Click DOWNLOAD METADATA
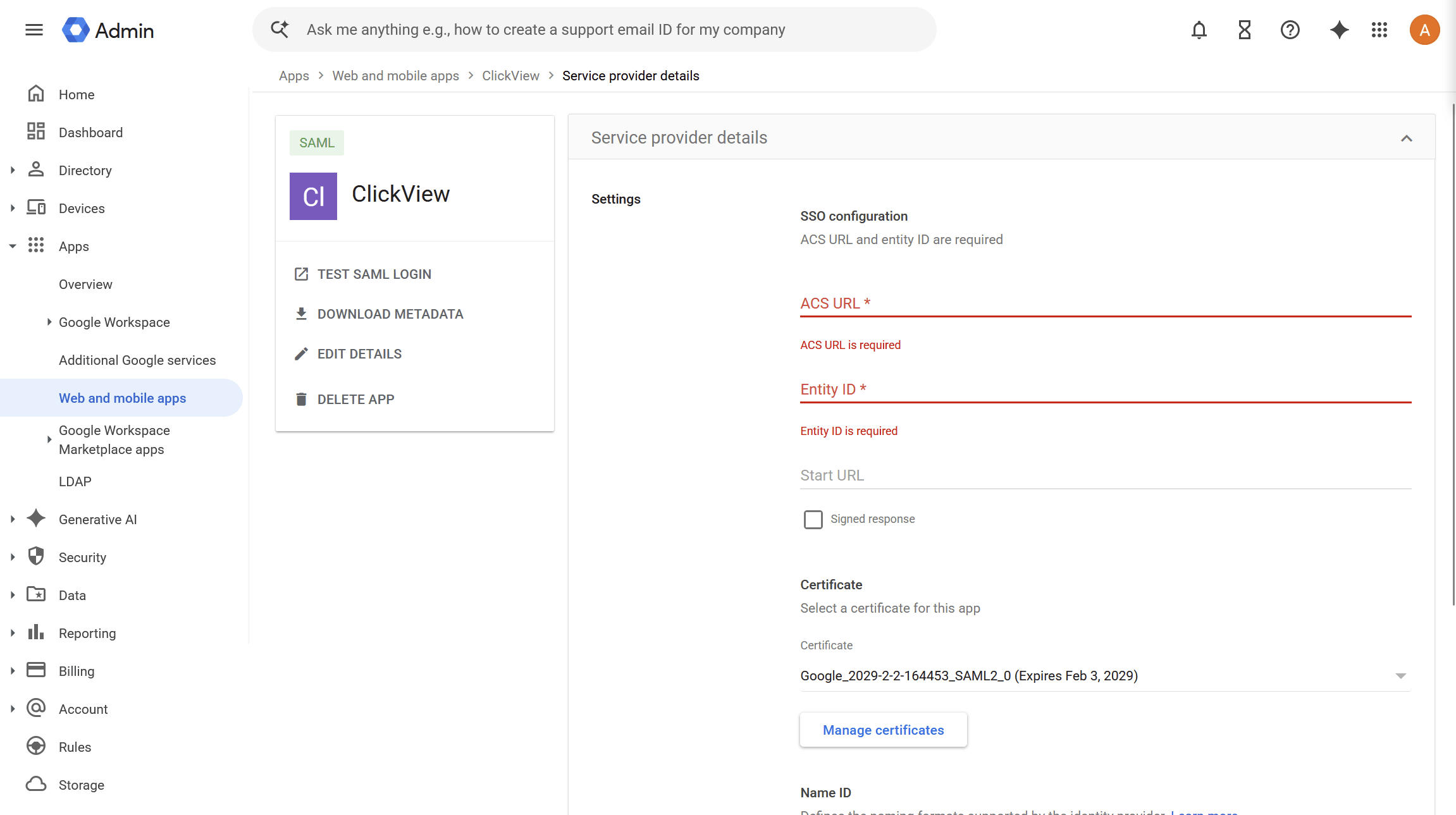Viewport: 1456px width, 815px height. point(390,314)
